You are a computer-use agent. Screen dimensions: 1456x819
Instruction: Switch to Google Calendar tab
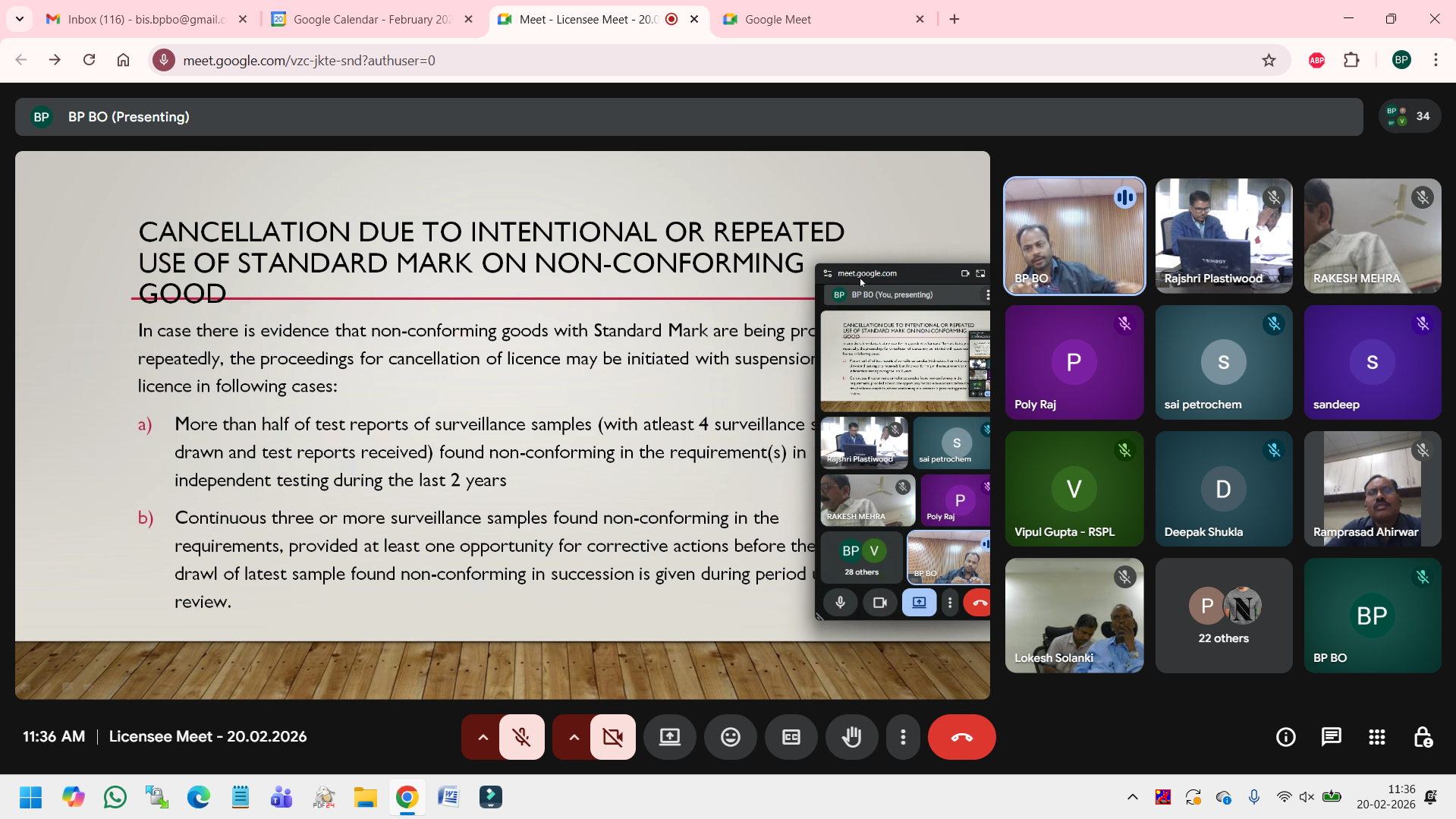point(372,19)
